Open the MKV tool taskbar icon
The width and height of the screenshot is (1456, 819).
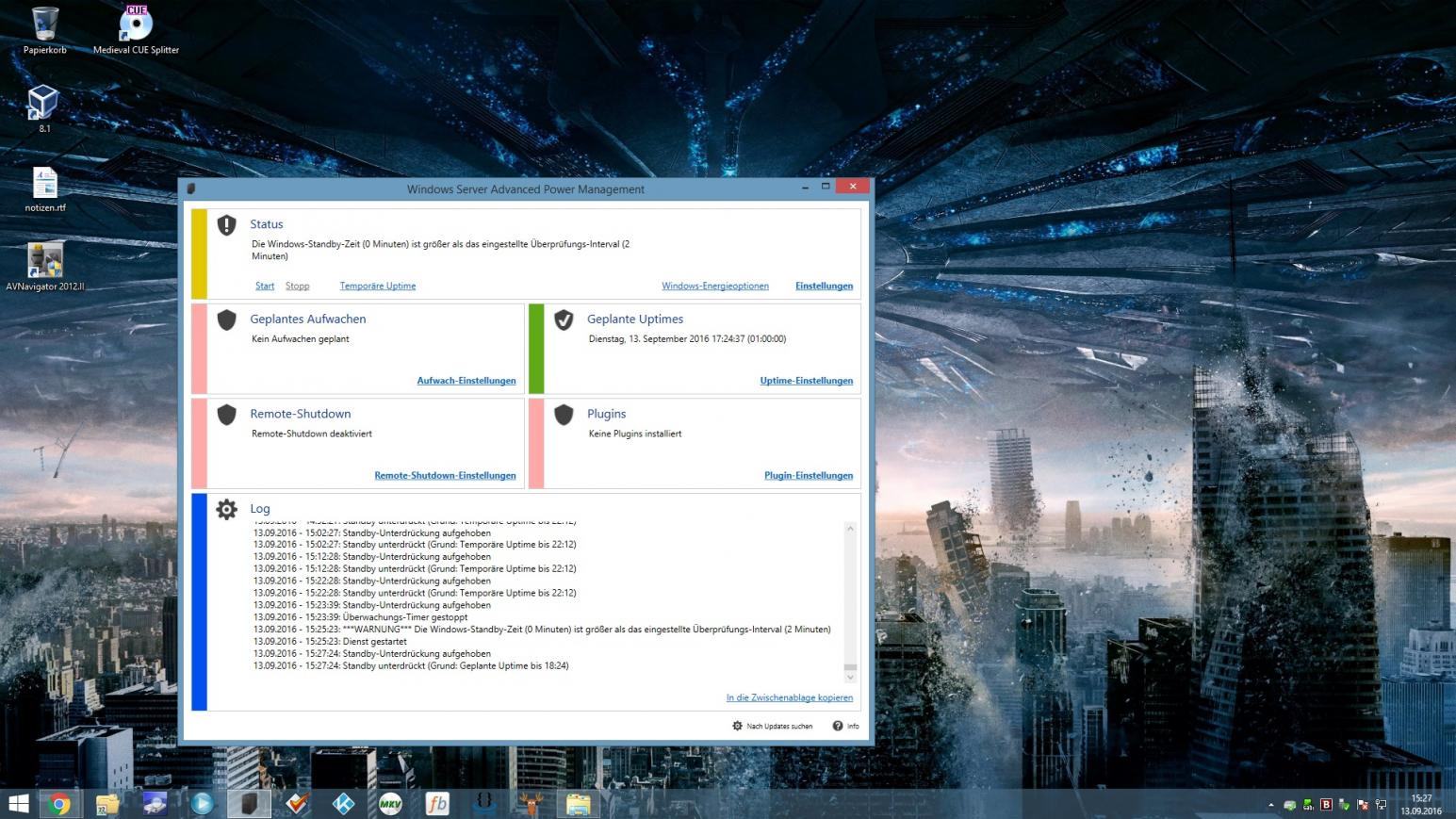point(390,804)
